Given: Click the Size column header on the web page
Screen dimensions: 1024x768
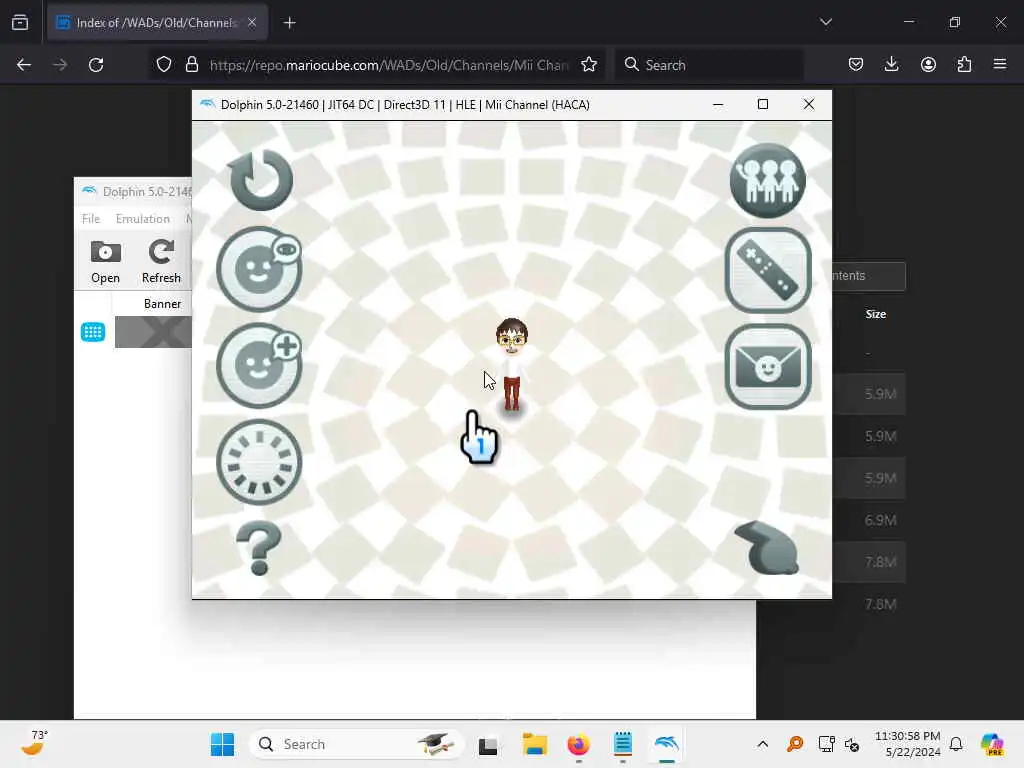Looking at the screenshot, I should click(876, 314).
